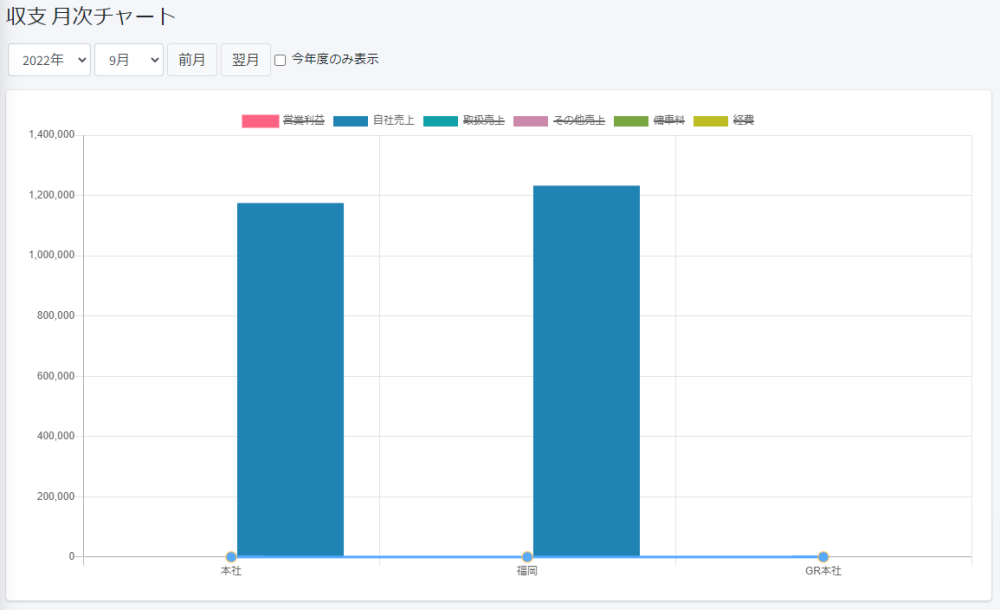Click the GR本社 line data point
This screenshot has height=610, width=1000.
point(823,557)
